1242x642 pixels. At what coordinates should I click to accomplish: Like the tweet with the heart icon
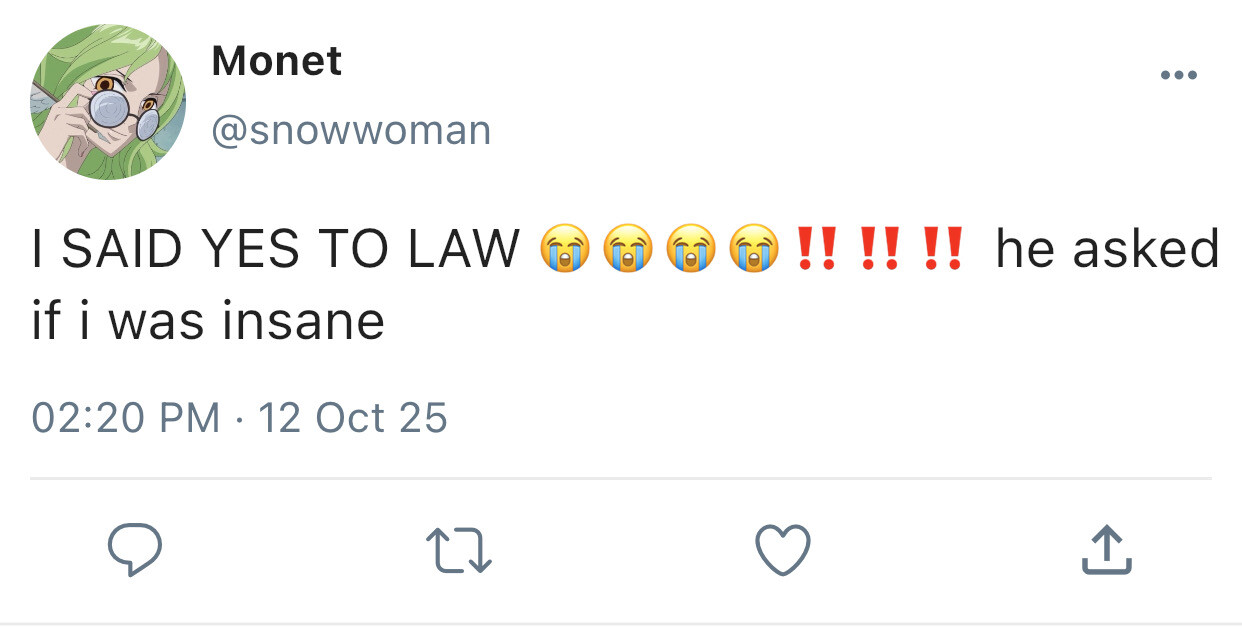tap(782, 551)
